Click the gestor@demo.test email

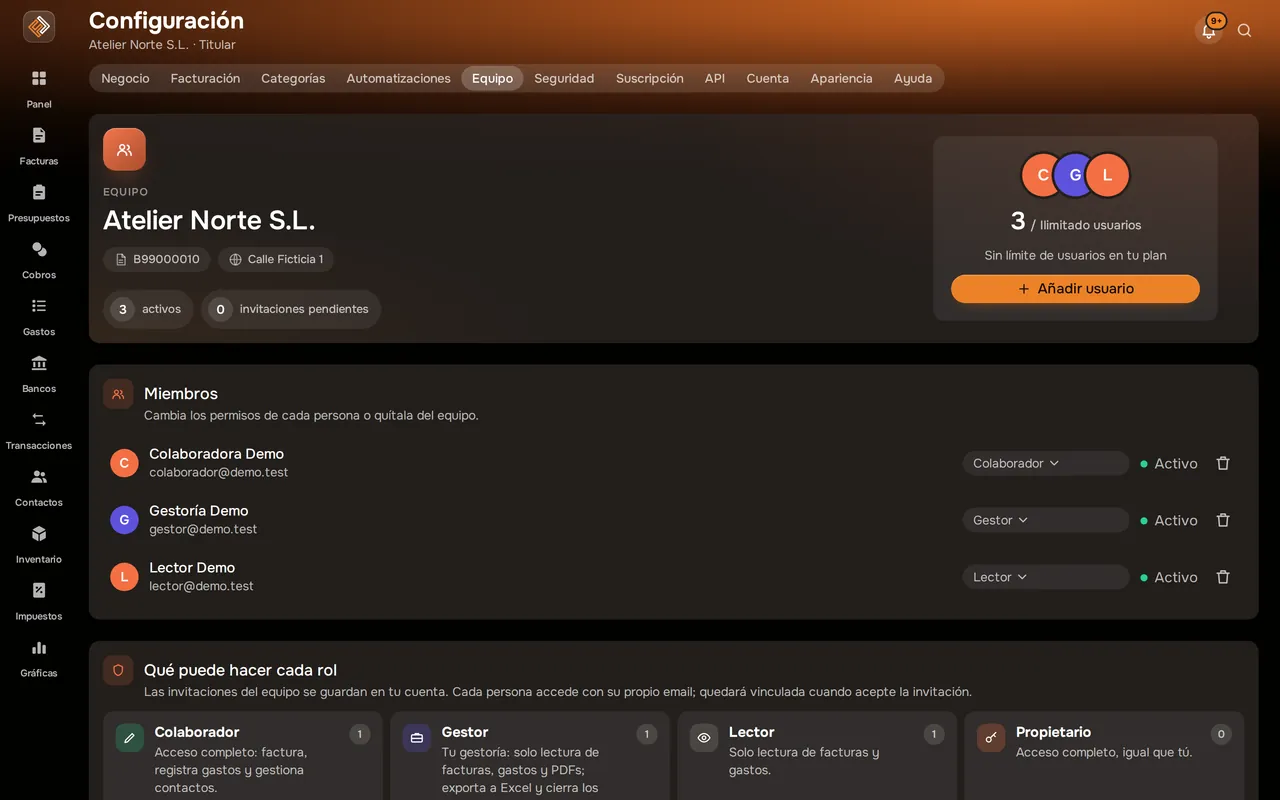point(203,529)
